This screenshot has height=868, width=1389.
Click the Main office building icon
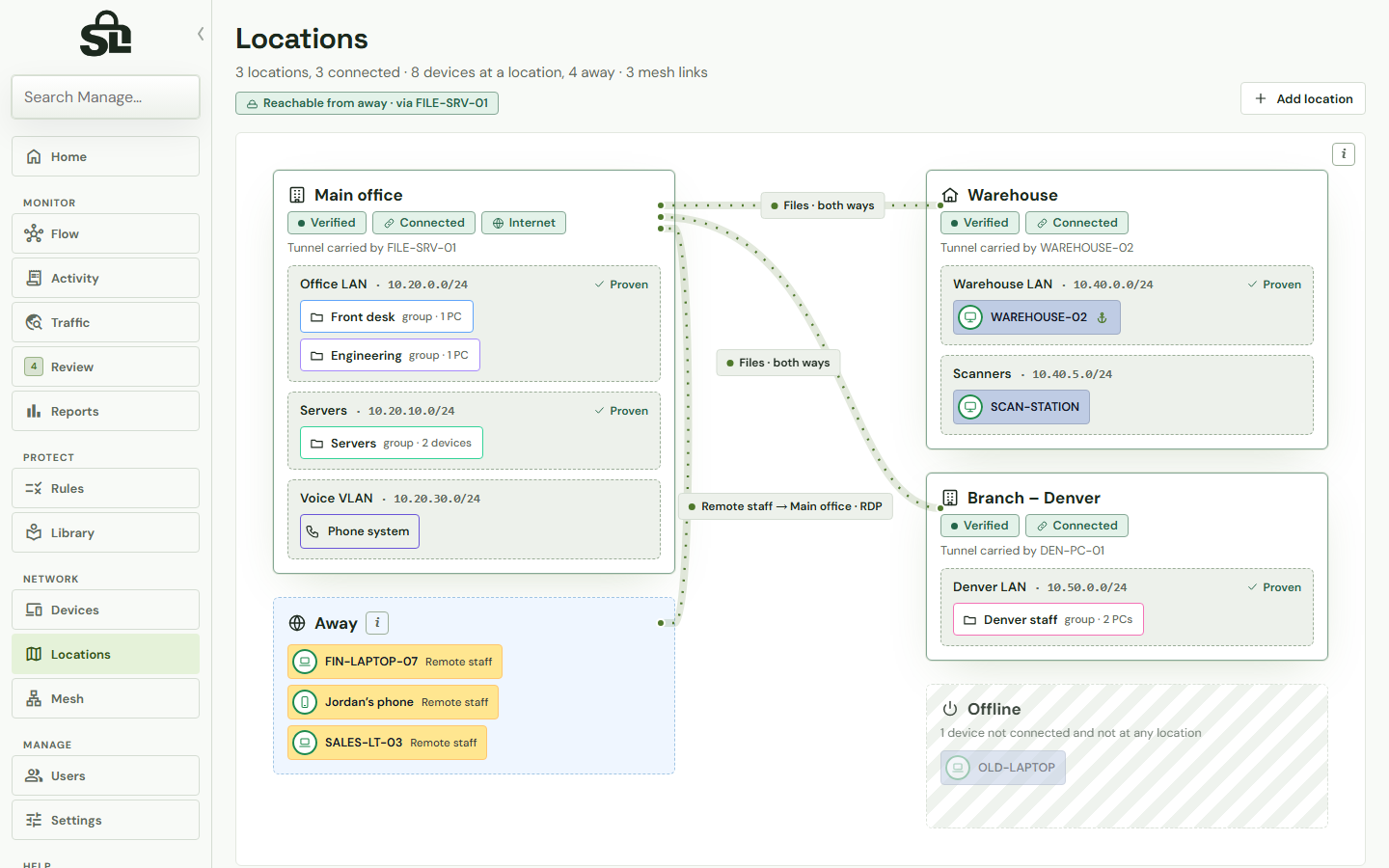297,195
